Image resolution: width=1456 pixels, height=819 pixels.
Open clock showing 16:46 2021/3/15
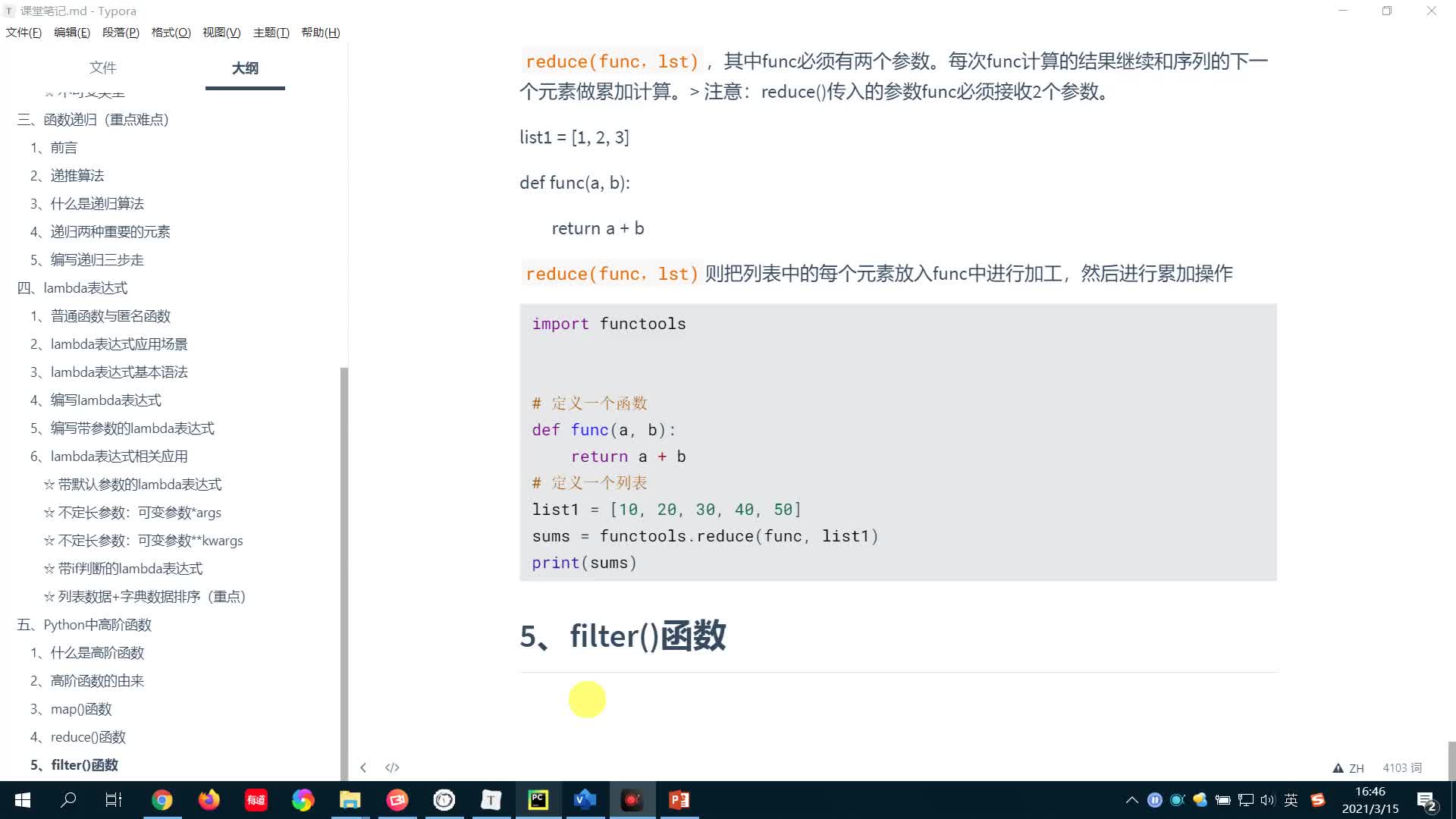click(1370, 800)
